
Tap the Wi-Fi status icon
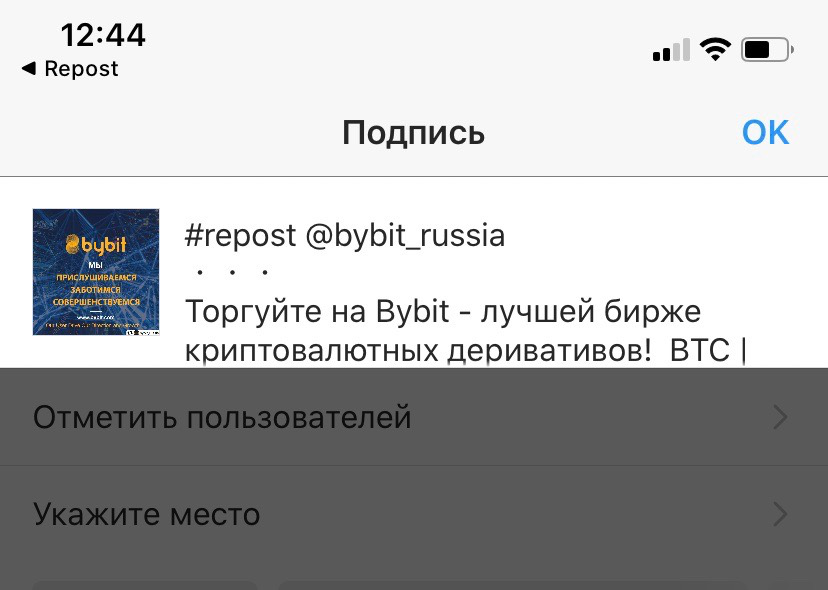coord(715,50)
